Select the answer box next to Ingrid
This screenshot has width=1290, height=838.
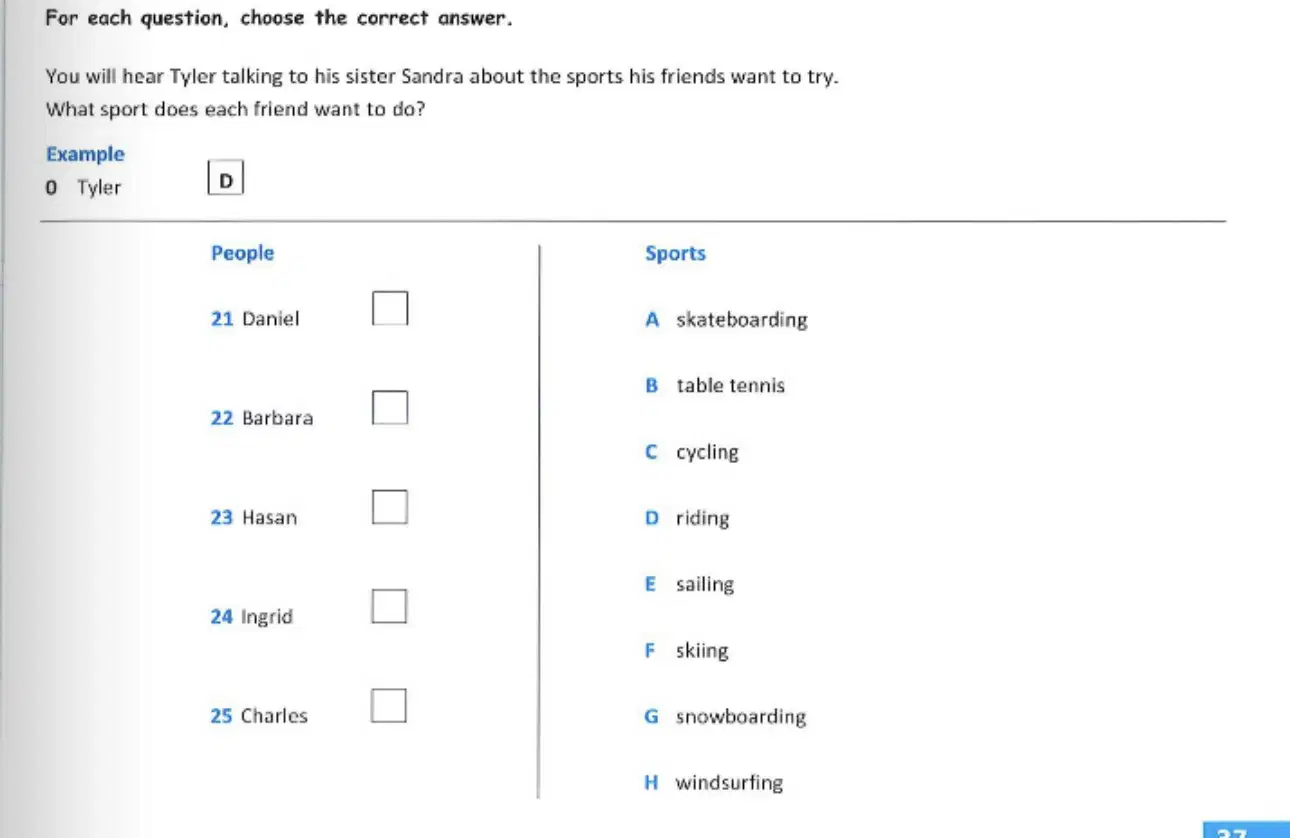click(x=390, y=606)
